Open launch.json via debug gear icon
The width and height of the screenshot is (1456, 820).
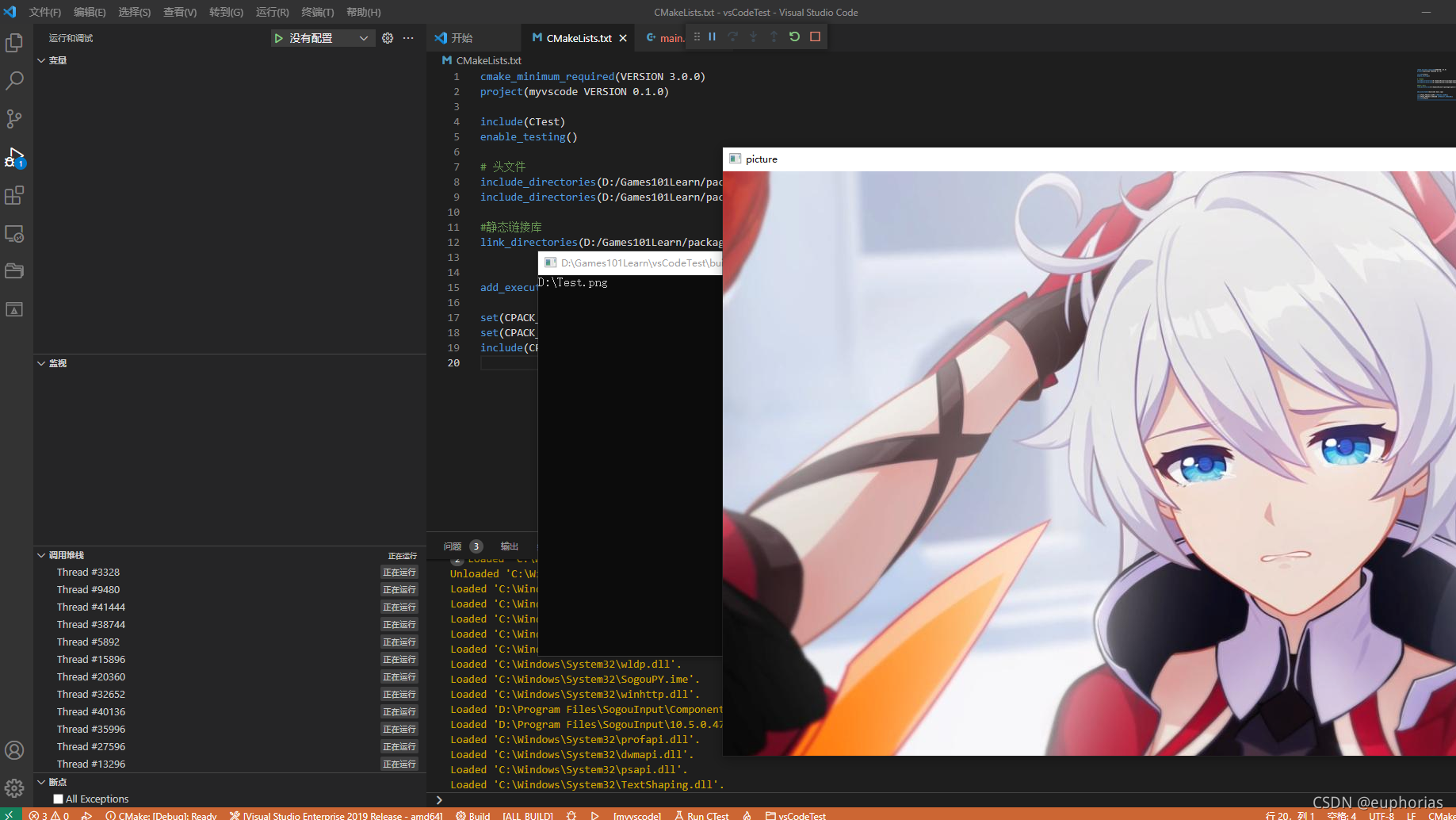388,38
